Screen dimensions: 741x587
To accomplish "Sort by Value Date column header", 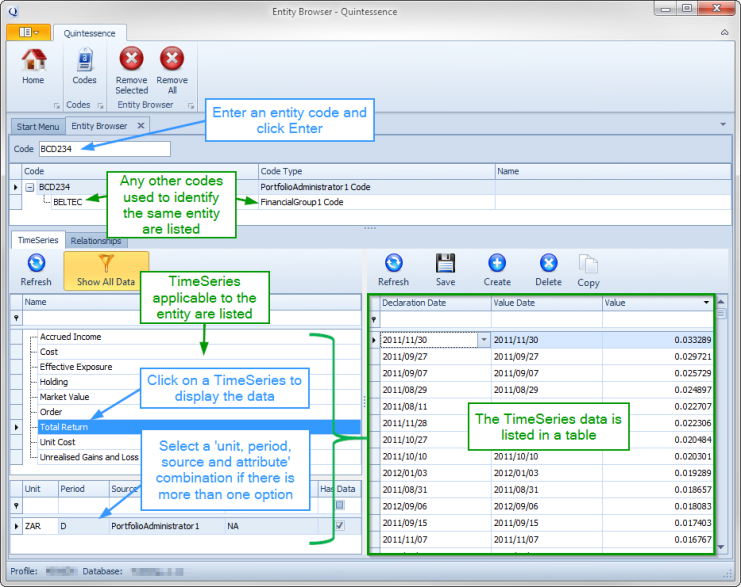I will (547, 303).
